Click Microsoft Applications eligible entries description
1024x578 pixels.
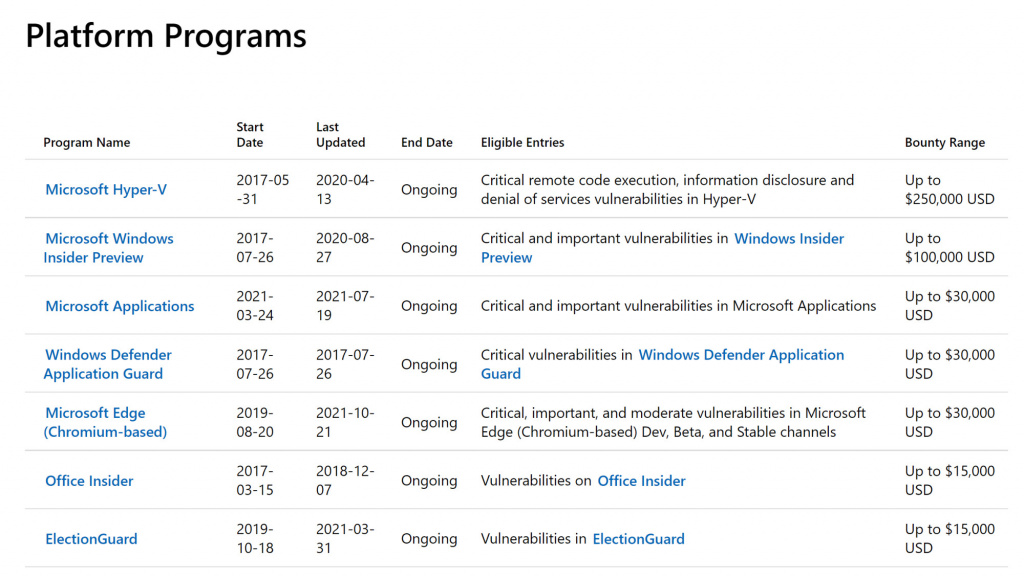679,306
